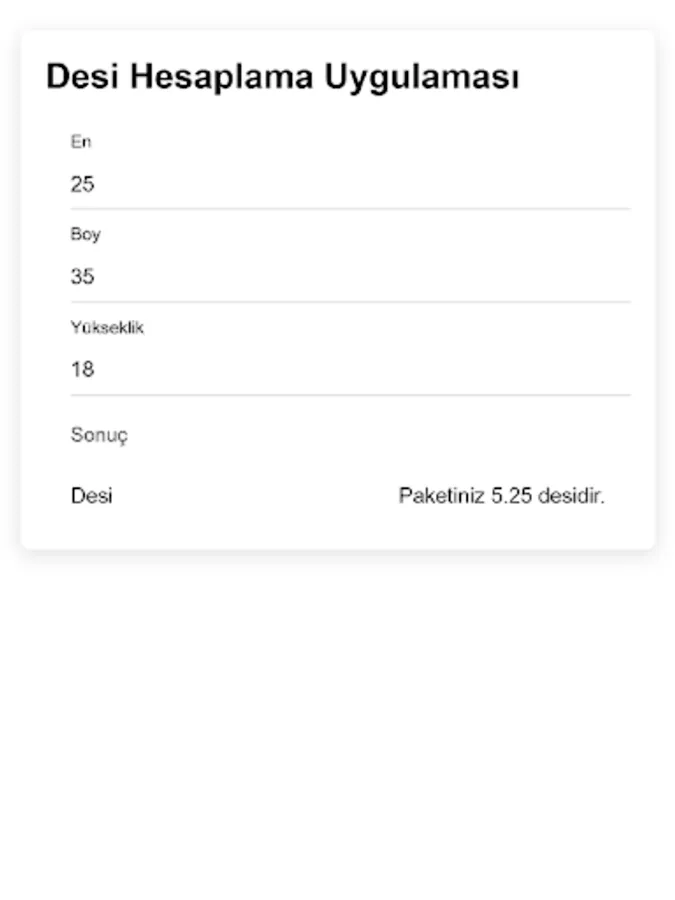
Task: Click the "Yükseklik" field label
Action: coord(107,327)
